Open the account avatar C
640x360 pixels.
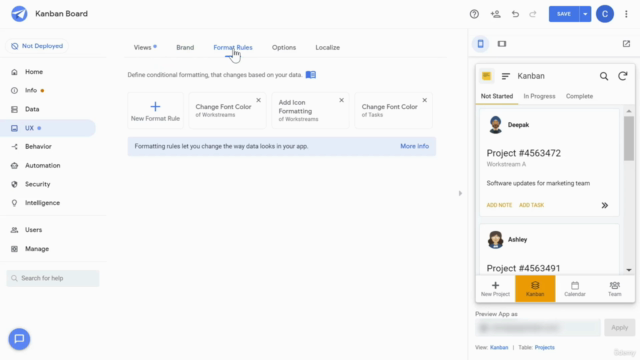pyautogui.click(x=604, y=14)
